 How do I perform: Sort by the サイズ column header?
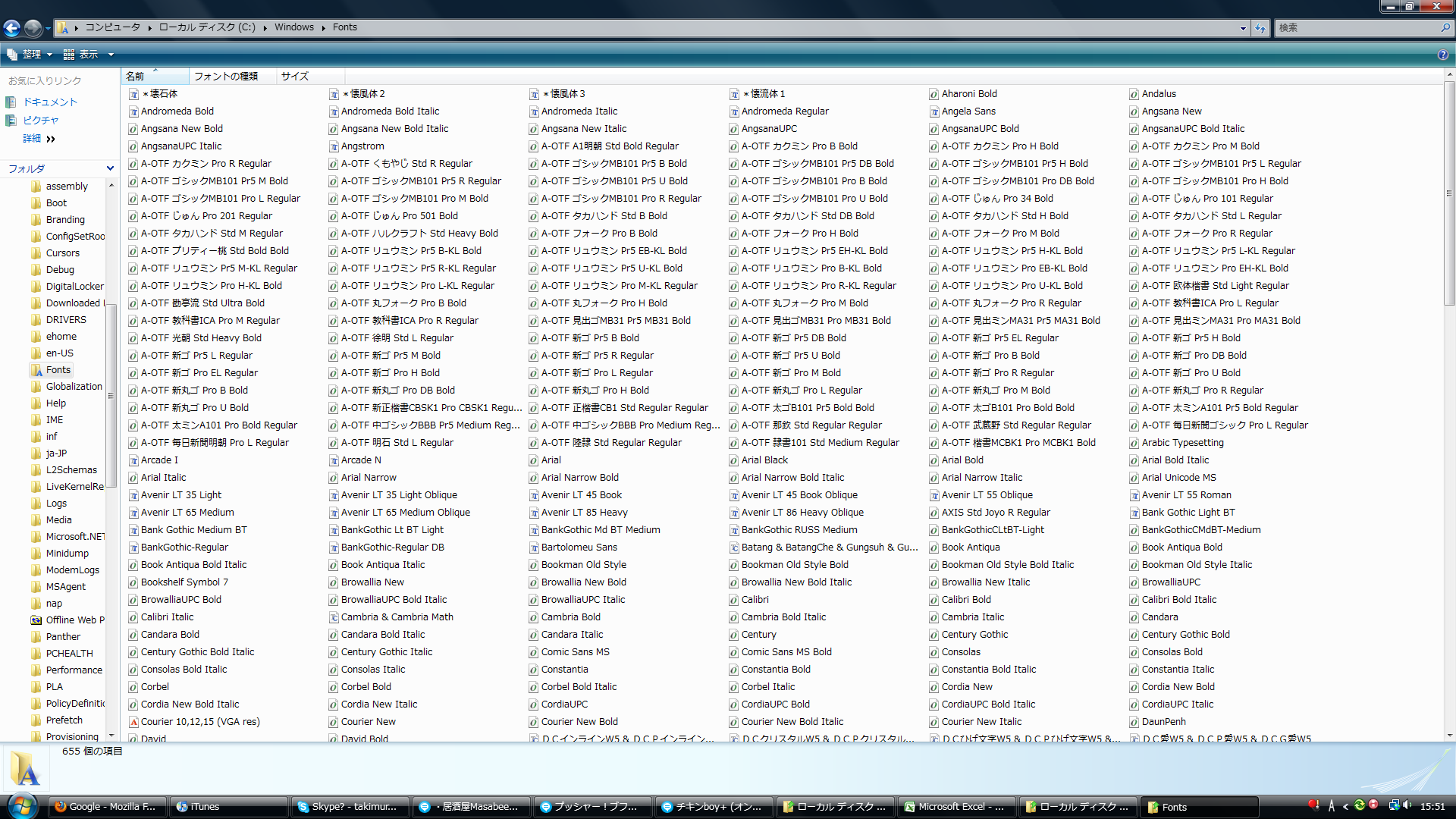click(309, 76)
